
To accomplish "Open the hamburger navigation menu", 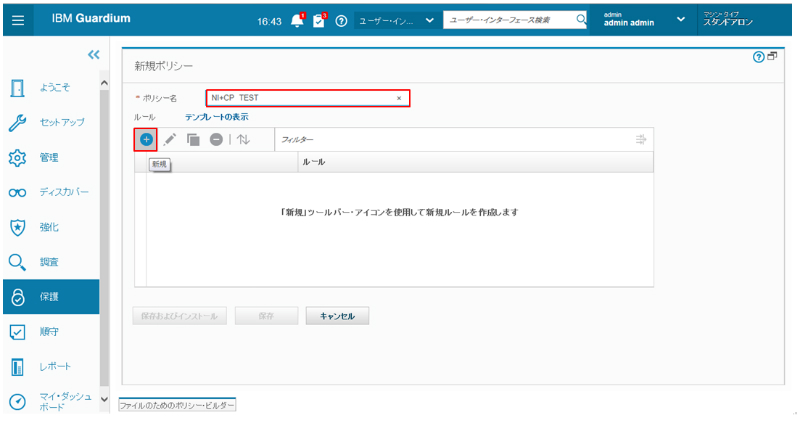I will coord(19,20).
